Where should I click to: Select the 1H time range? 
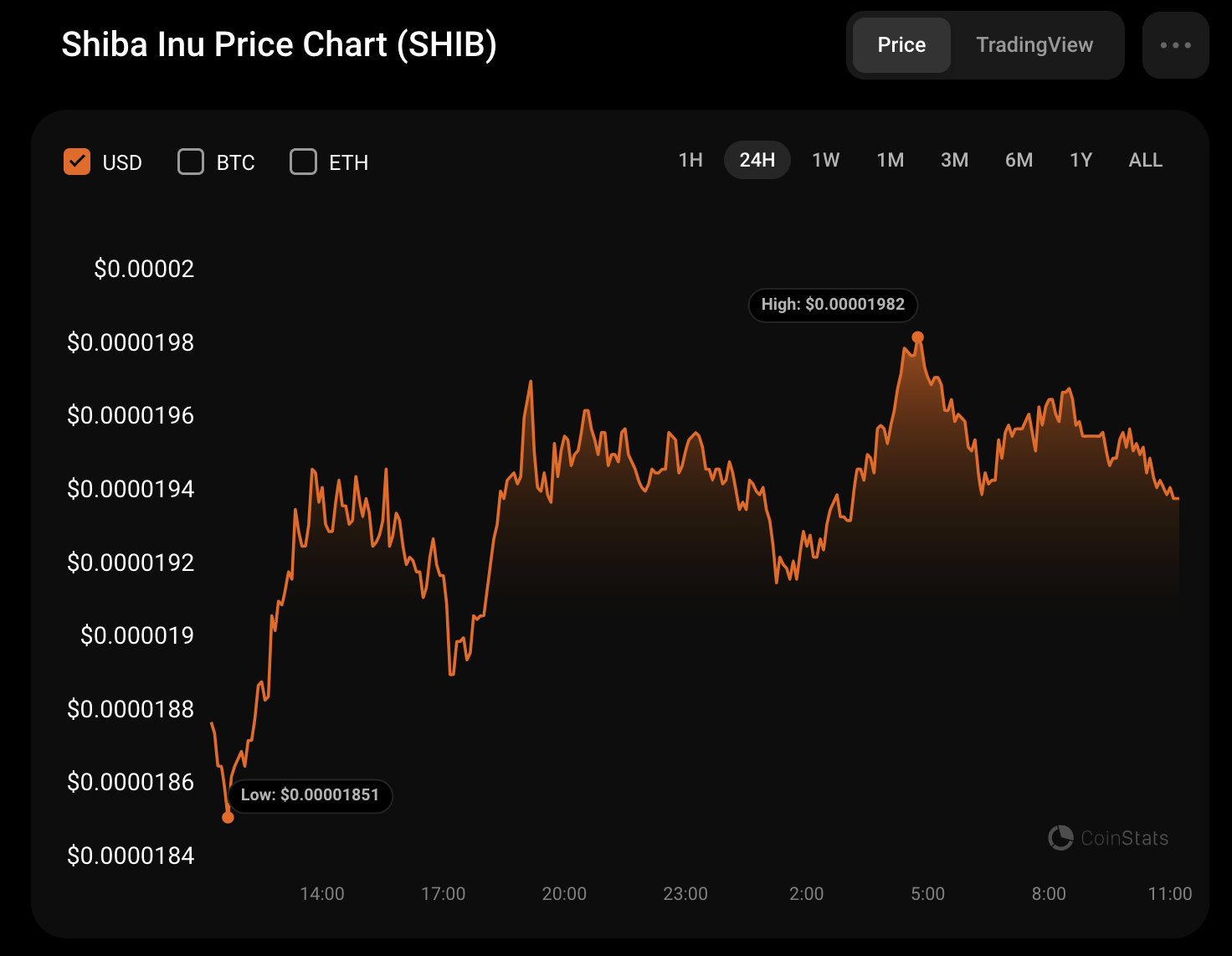(690, 160)
